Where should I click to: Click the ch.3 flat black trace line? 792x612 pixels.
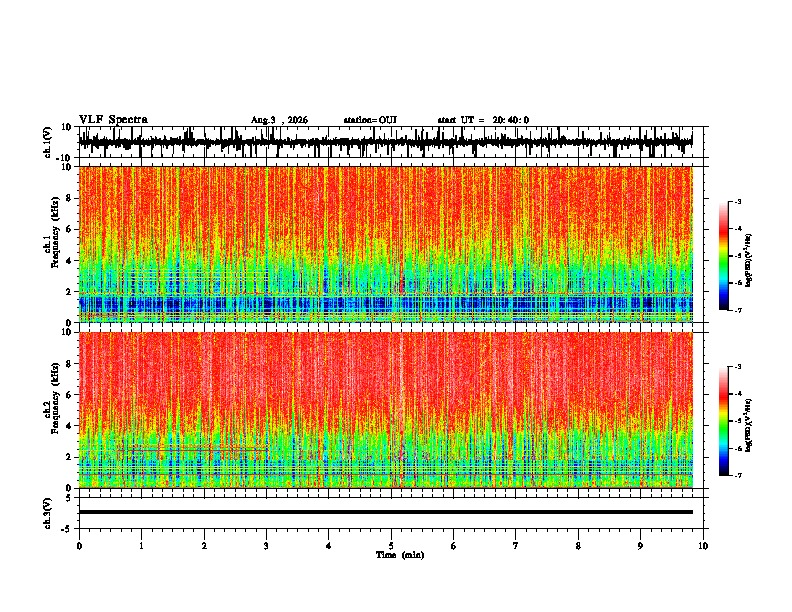386,512
